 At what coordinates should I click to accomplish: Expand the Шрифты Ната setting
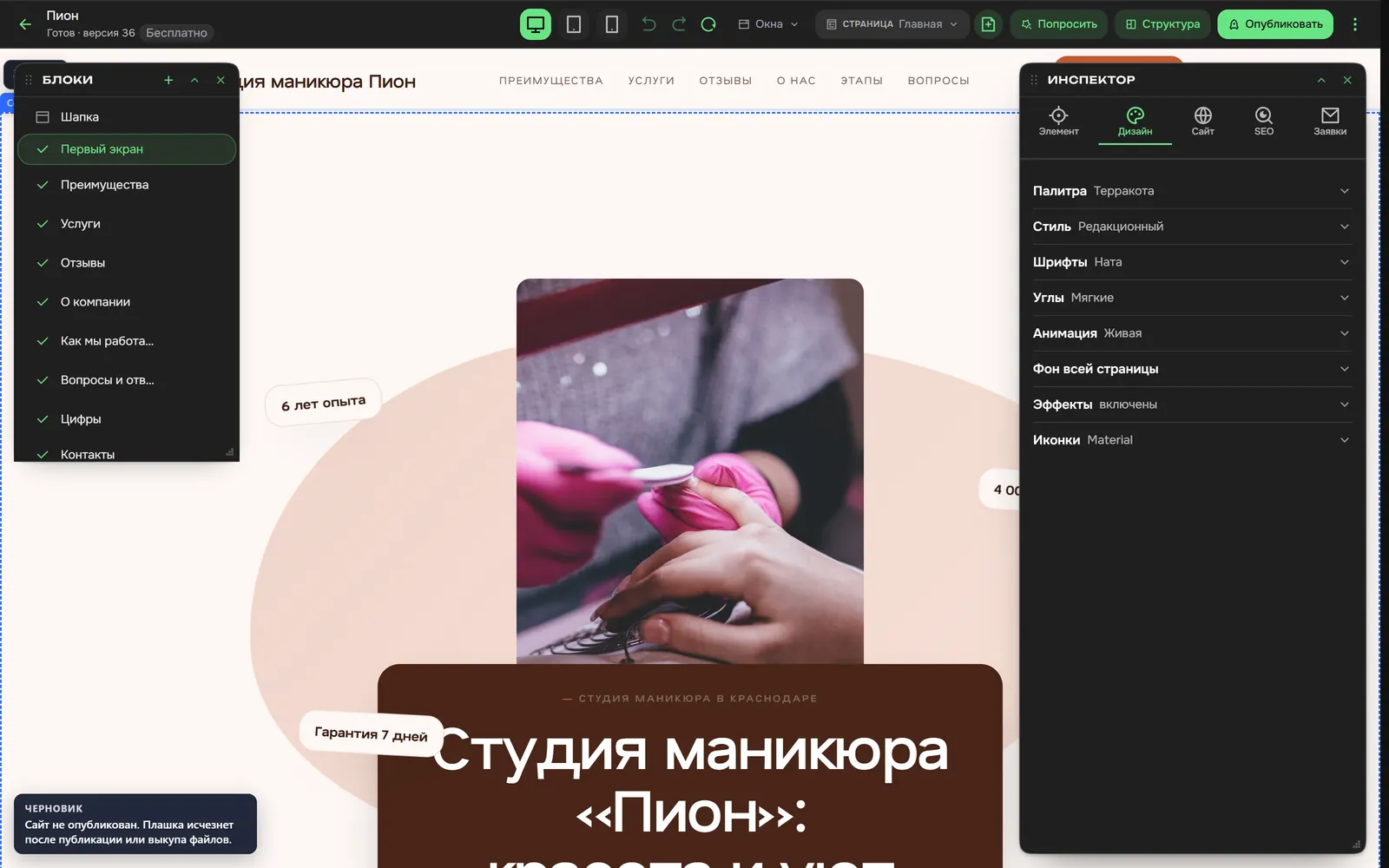(x=1191, y=262)
